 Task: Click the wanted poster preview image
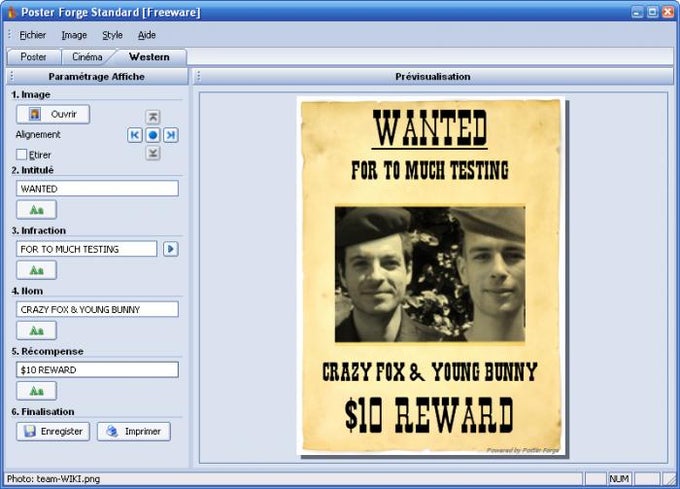tap(431, 276)
